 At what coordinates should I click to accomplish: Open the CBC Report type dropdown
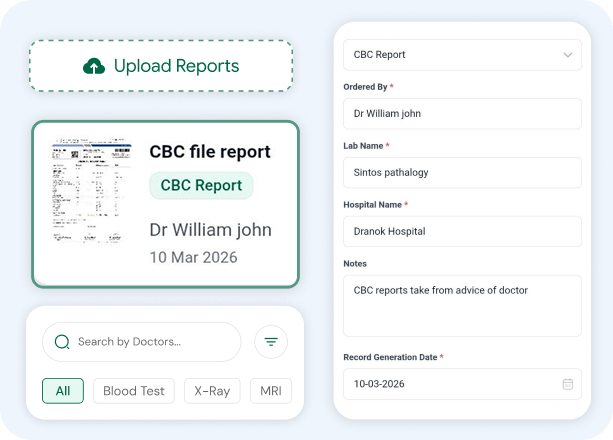[462, 55]
